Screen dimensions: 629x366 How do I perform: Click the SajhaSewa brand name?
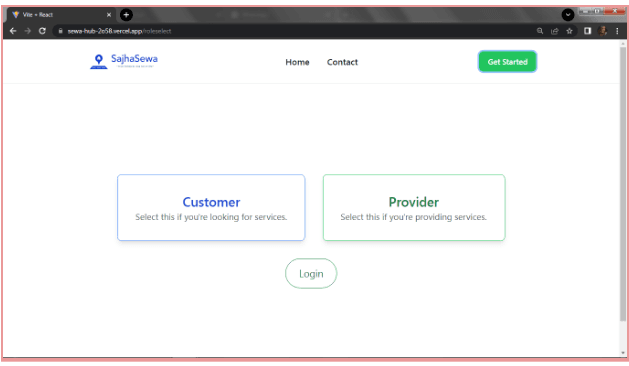tap(134, 59)
